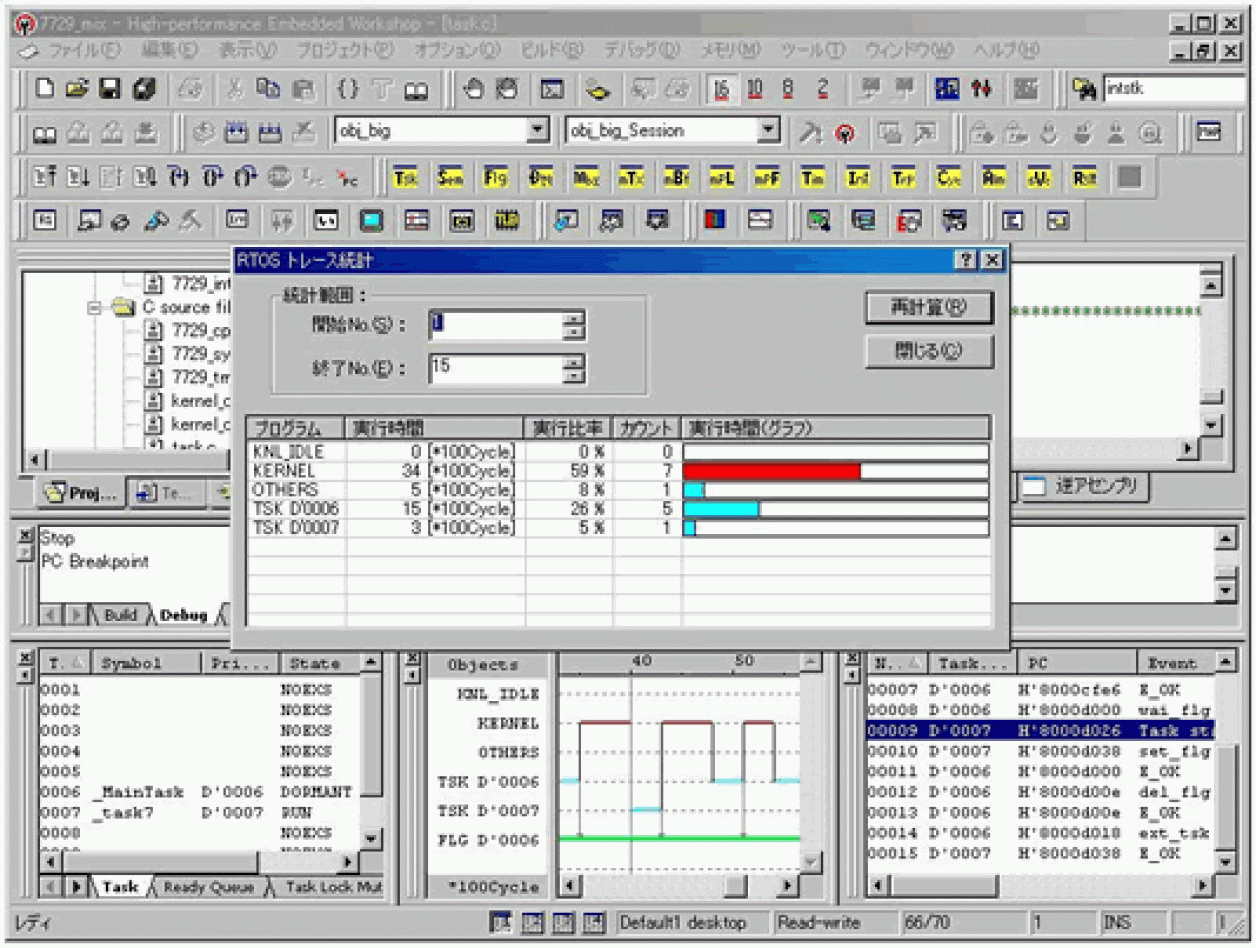
Task: Click 閉じる to close the trace statistics dialog
Action: tap(926, 351)
